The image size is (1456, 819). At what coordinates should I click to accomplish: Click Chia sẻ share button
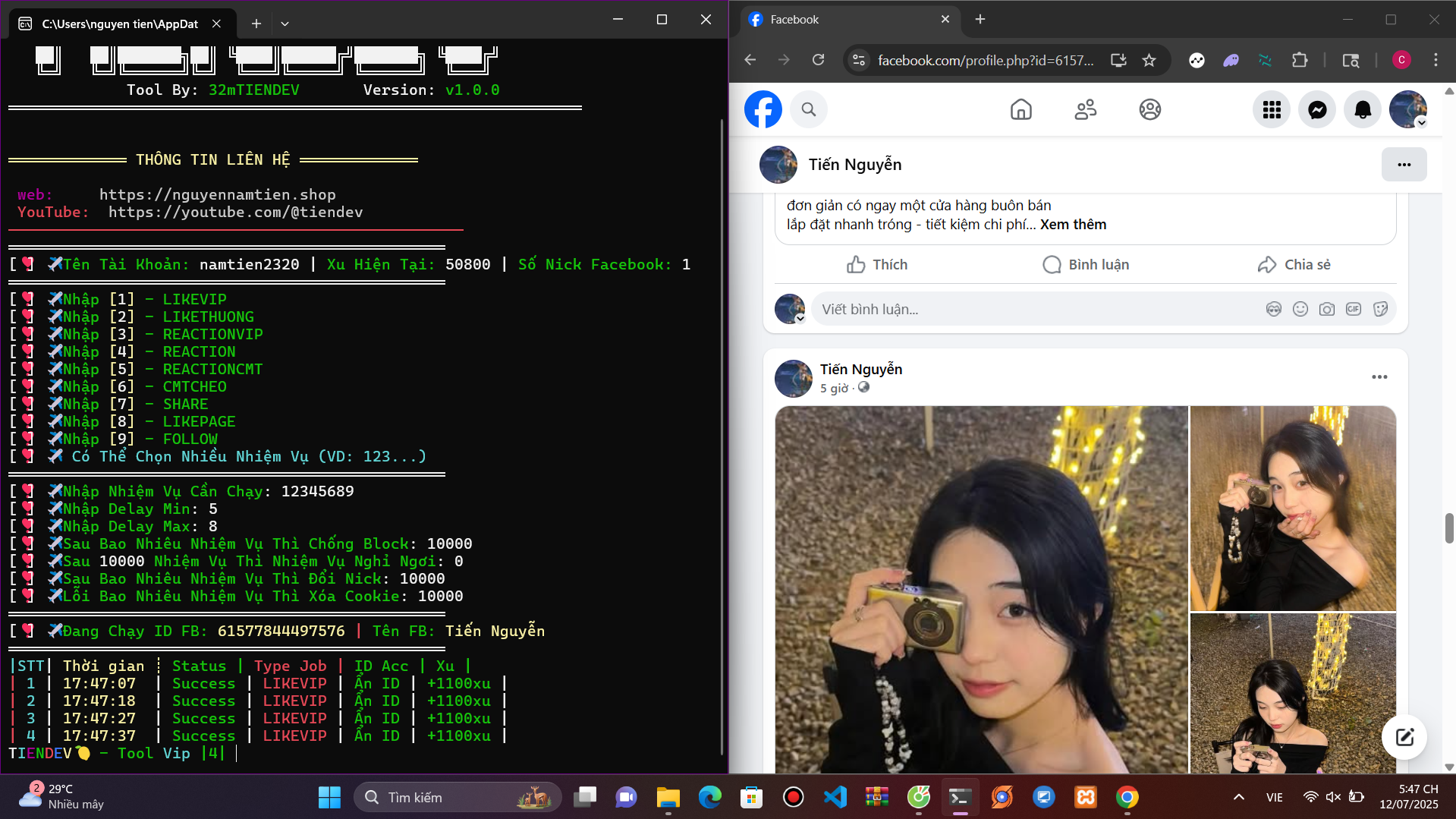(x=1294, y=264)
